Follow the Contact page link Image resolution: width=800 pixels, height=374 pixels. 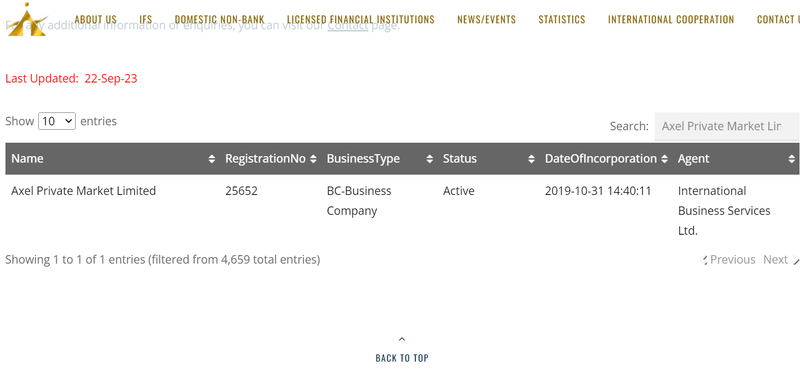coord(347,25)
